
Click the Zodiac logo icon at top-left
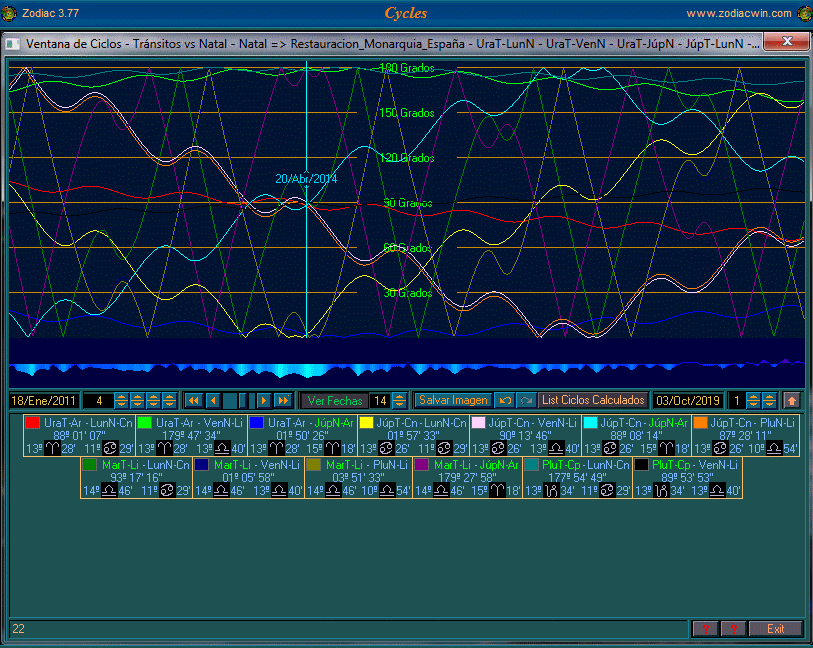point(9,13)
